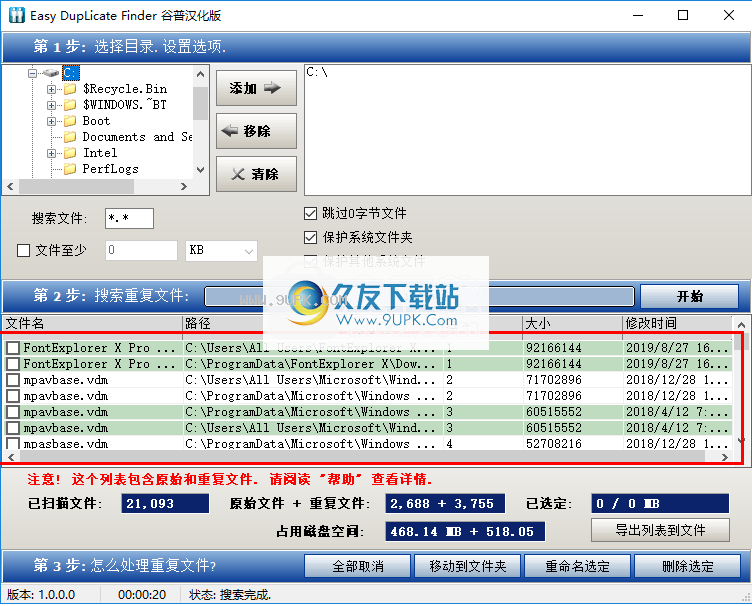The width and height of the screenshot is (752, 606).
Task: Click the 大小 column header
Action: (572, 324)
